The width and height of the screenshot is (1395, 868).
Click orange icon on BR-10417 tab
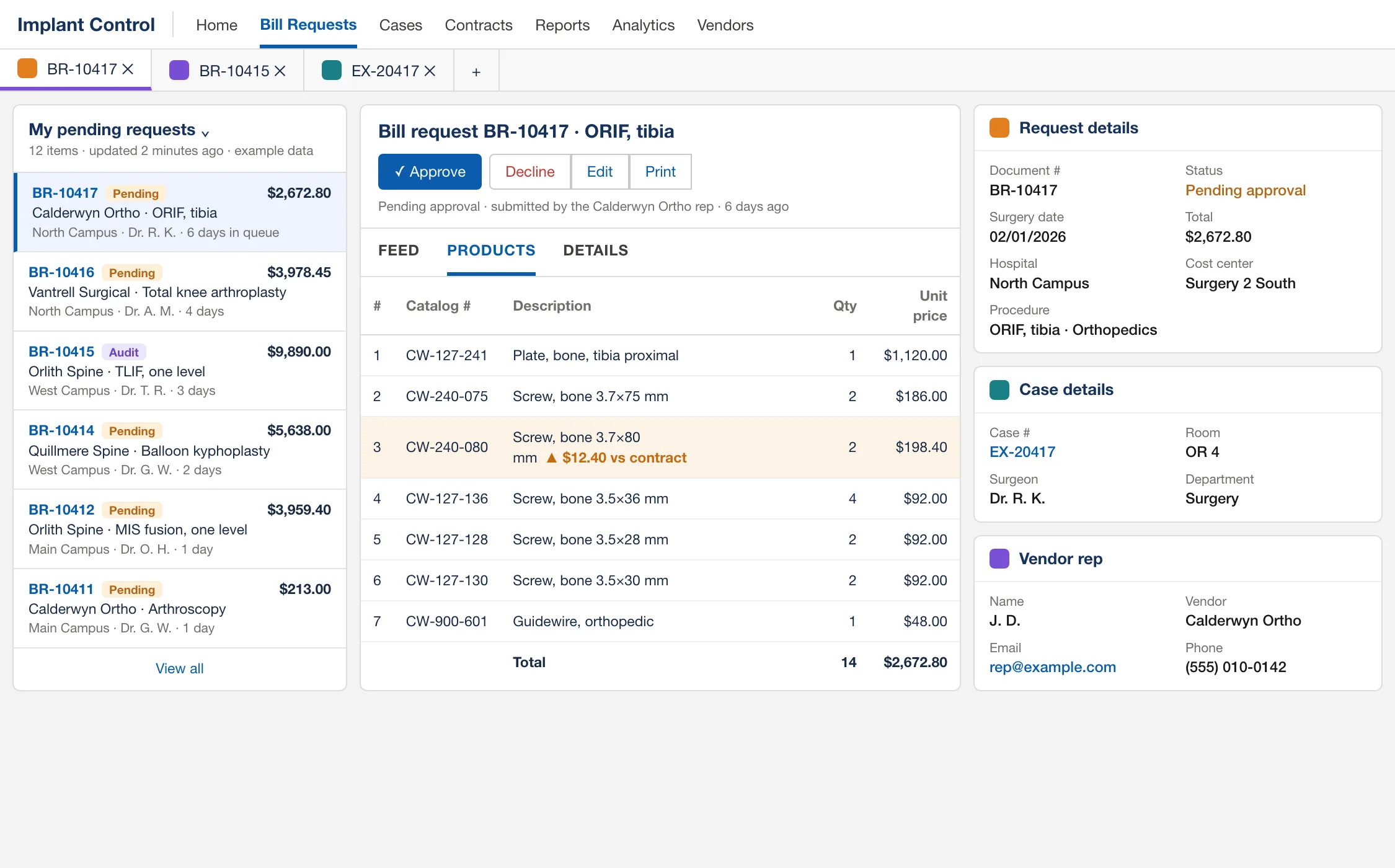click(x=27, y=69)
